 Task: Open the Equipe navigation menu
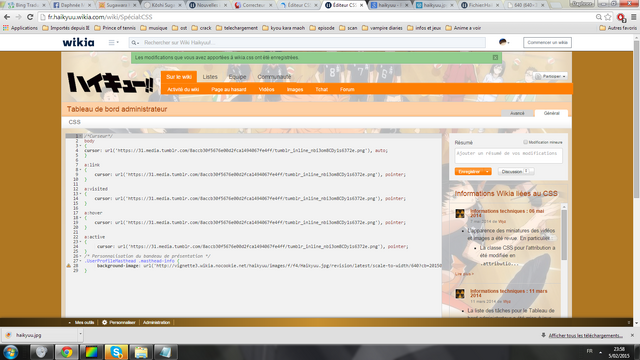237,77
